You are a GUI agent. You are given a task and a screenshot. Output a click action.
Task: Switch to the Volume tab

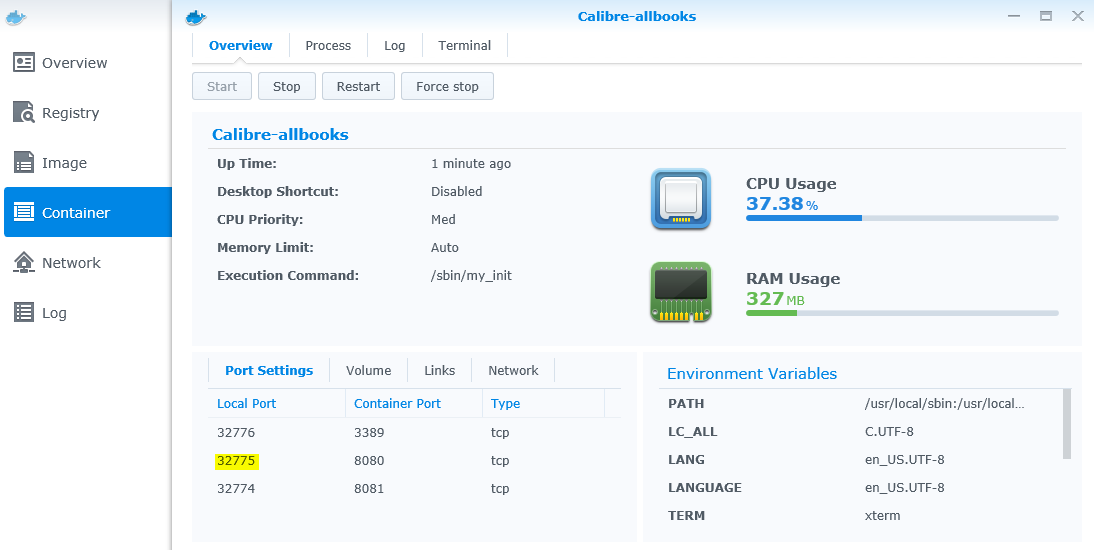point(368,371)
